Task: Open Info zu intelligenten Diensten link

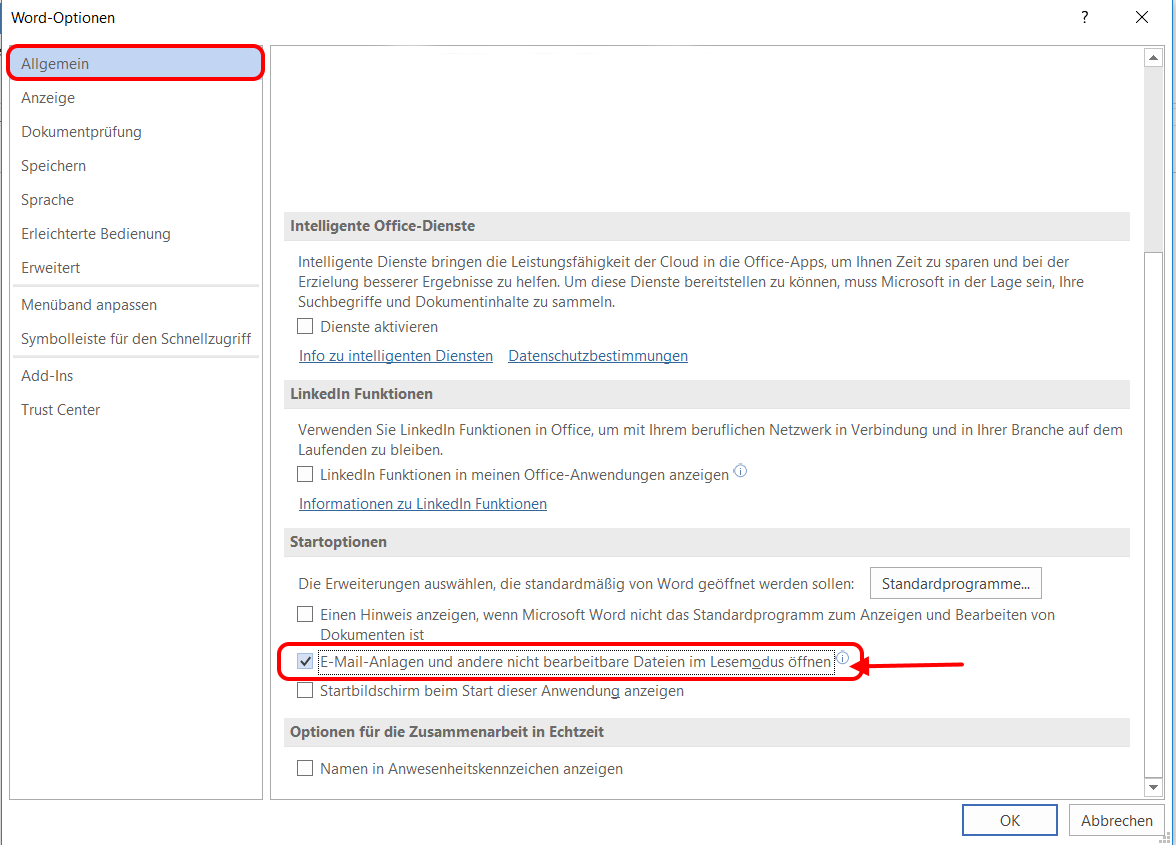Action: point(396,355)
